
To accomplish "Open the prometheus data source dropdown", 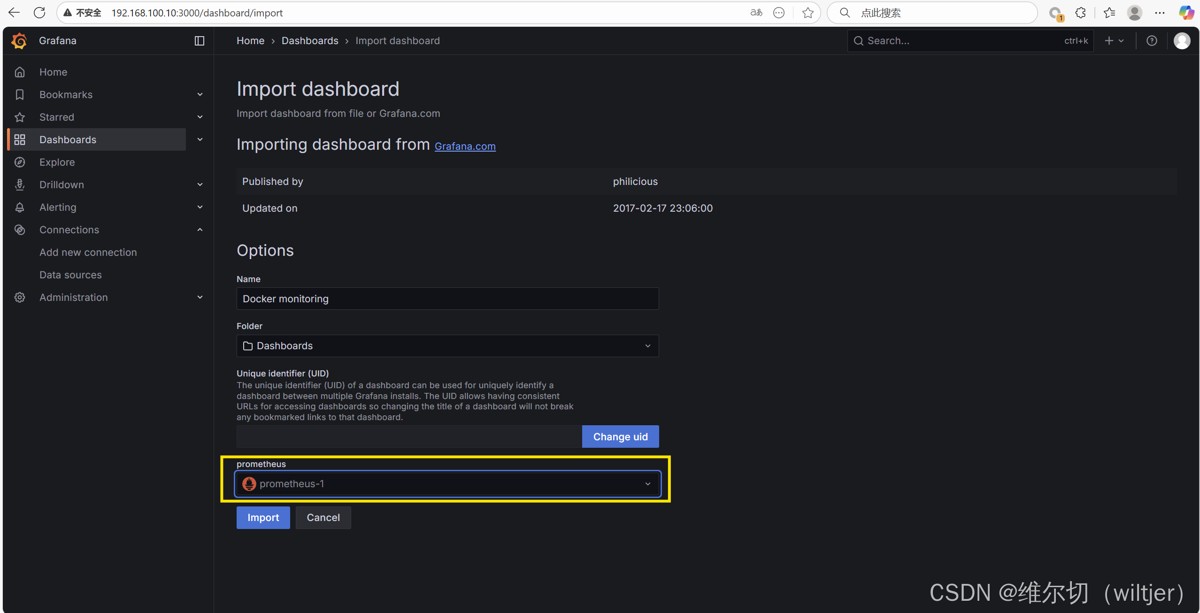I will point(447,484).
